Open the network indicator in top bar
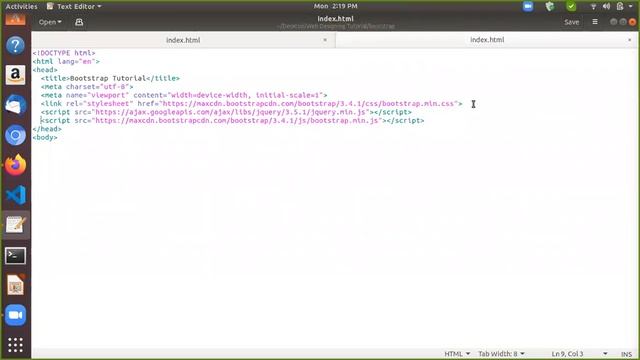The image size is (640, 360). click(x=593, y=6)
